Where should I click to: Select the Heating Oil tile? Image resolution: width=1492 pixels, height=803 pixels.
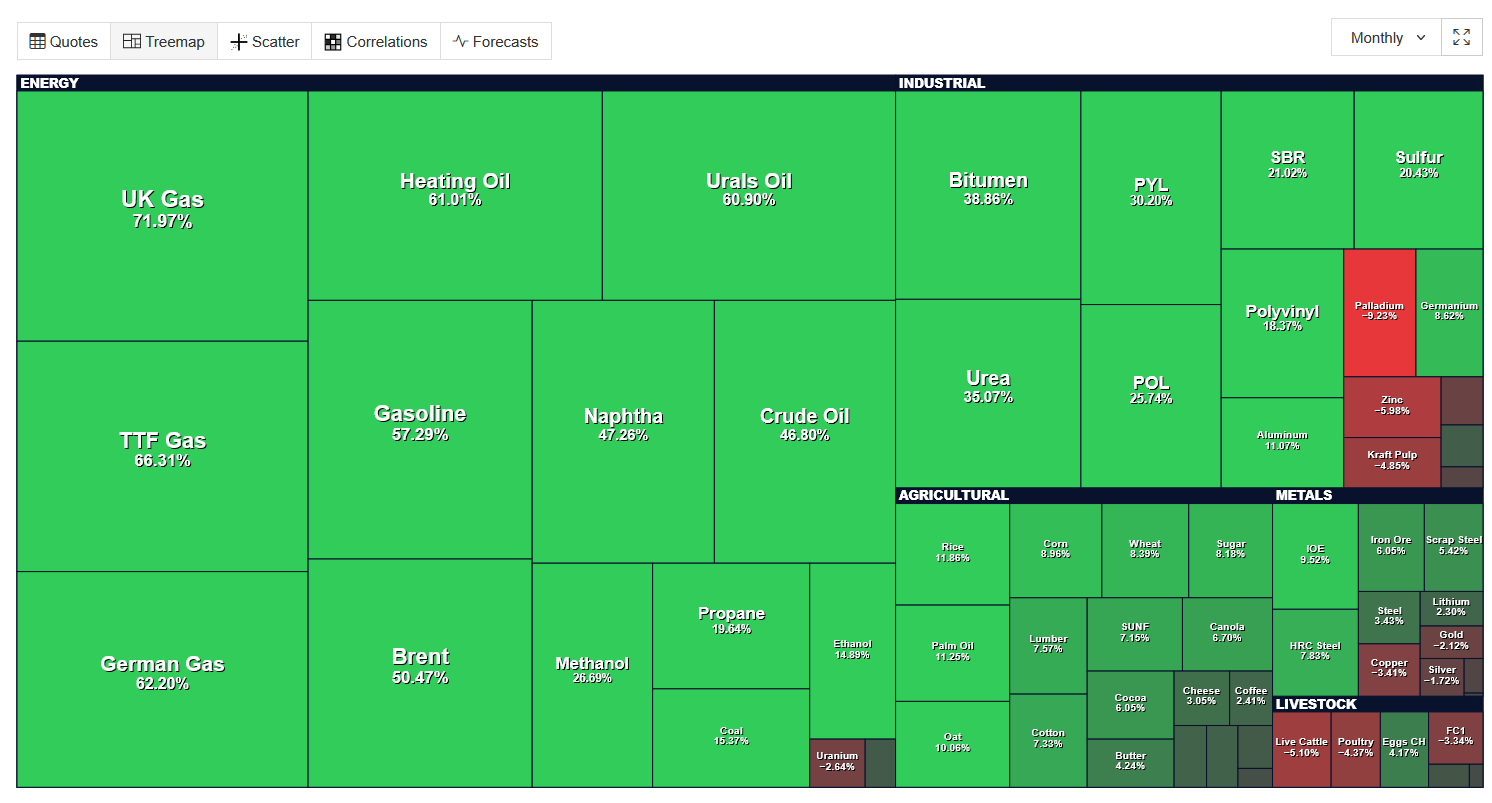pos(455,195)
